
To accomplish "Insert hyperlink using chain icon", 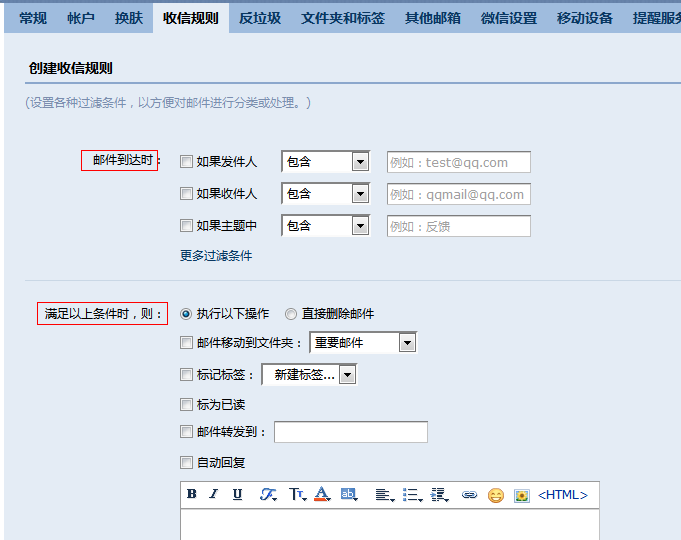I will point(469,495).
